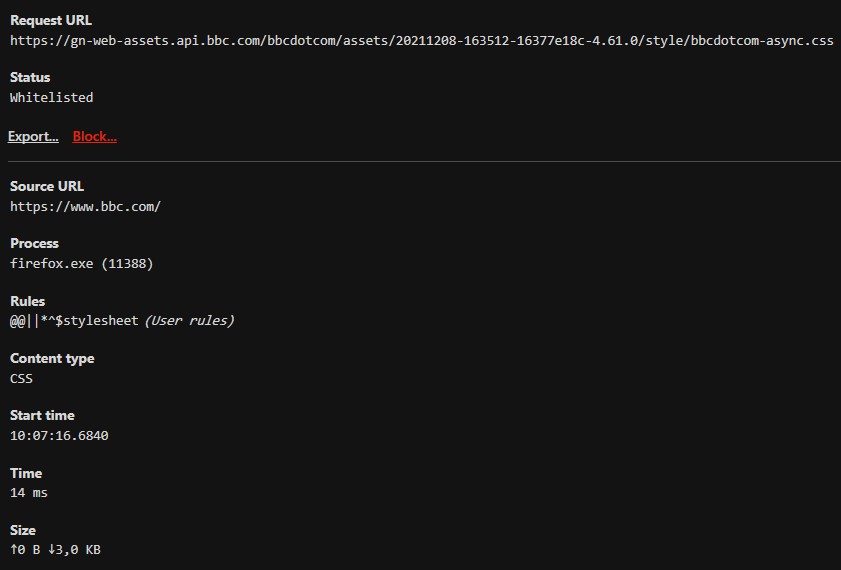Image resolution: width=841 pixels, height=570 pixels.
Task: Click the (User rules) annotation
Action: point(189,321)
